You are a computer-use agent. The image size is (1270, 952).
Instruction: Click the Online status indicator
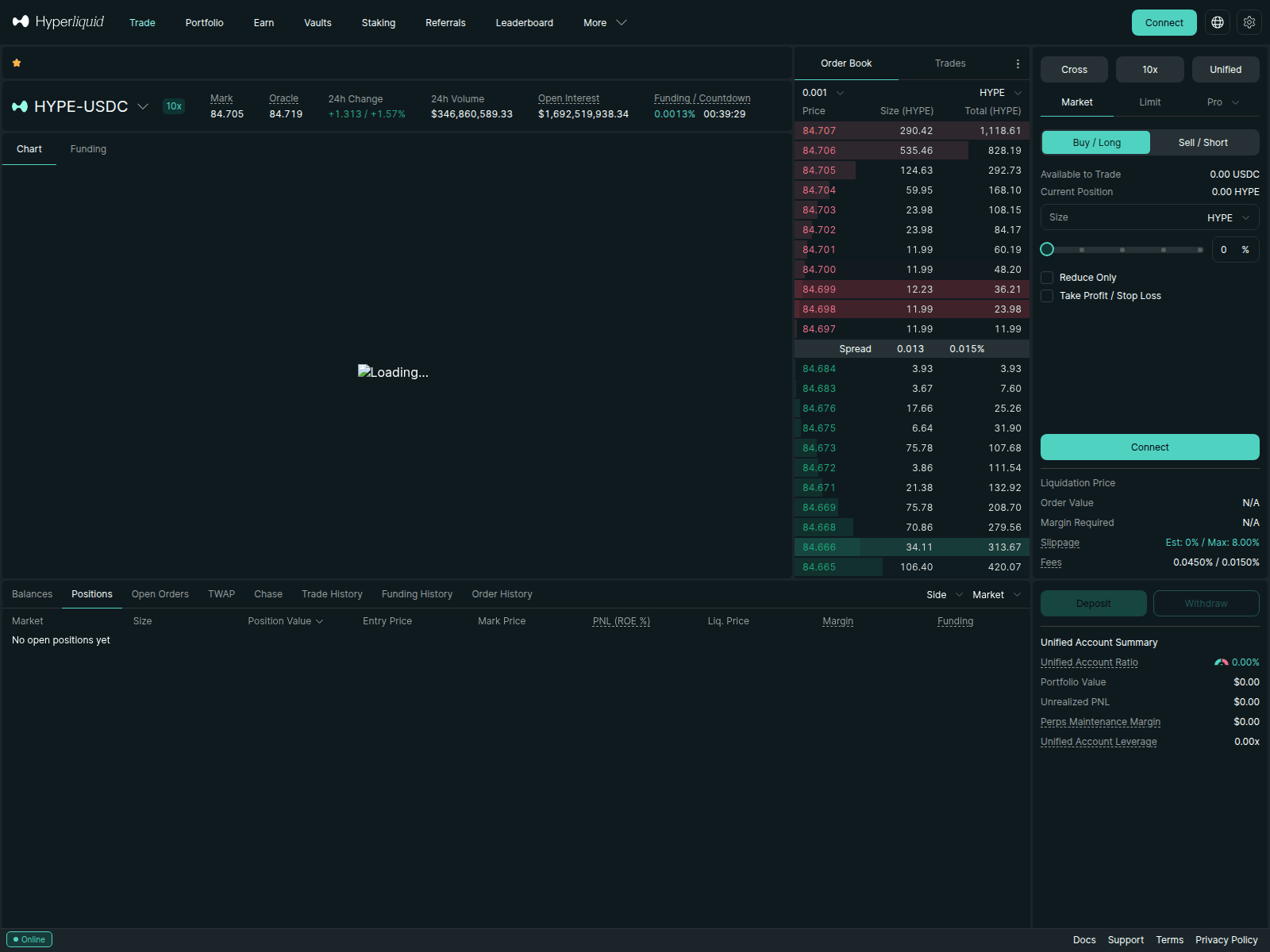coord(29,939)
